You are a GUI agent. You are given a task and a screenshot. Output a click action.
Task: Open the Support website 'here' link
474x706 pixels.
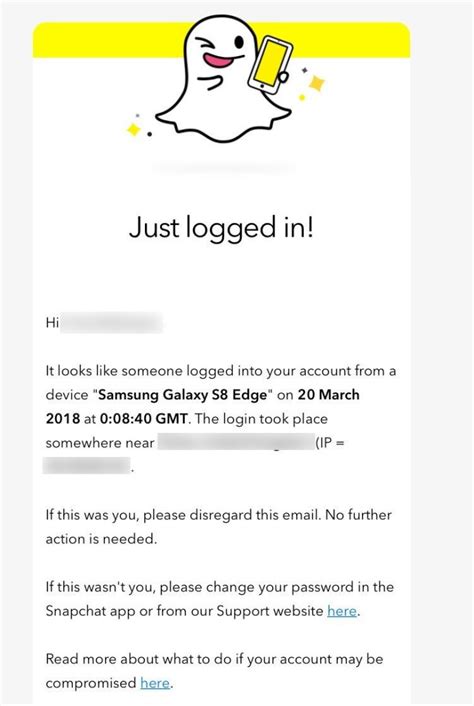(x=342, y=611)
